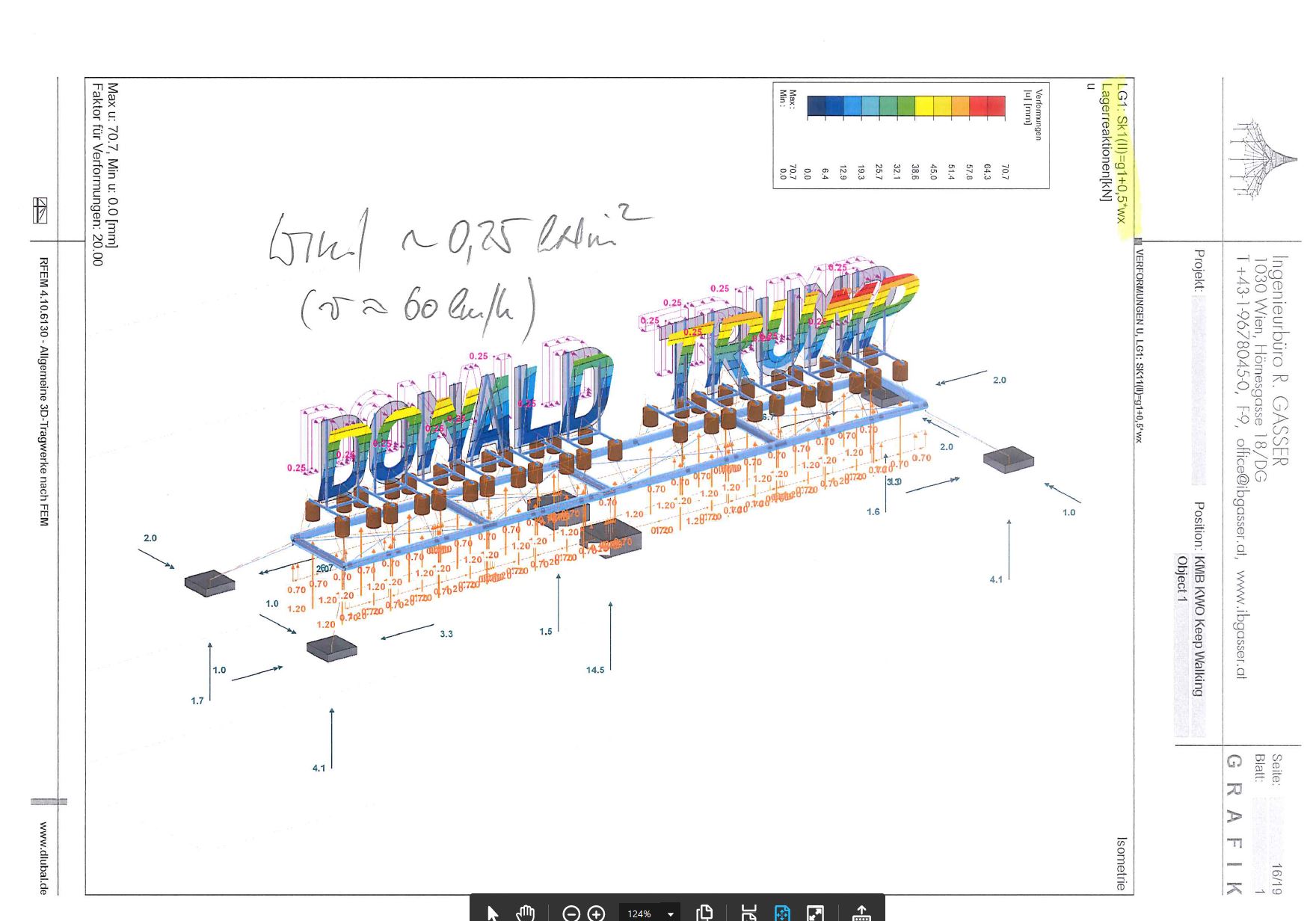This screenshot has width=1316, height=921.
Task: Click the 1030 Wien, Hörnegasse 18/DG address
Action: [x=1261, y=370]
